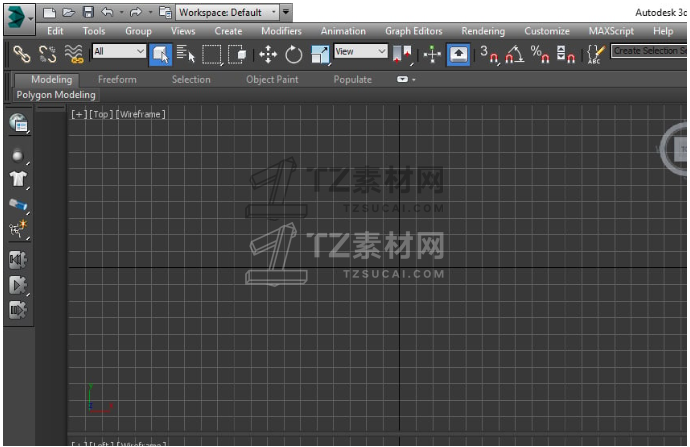Image resolution: width=690 pixels, height=447 pixels.
Task: Activate the Select Object tool
Action: (x=160, y=55)
